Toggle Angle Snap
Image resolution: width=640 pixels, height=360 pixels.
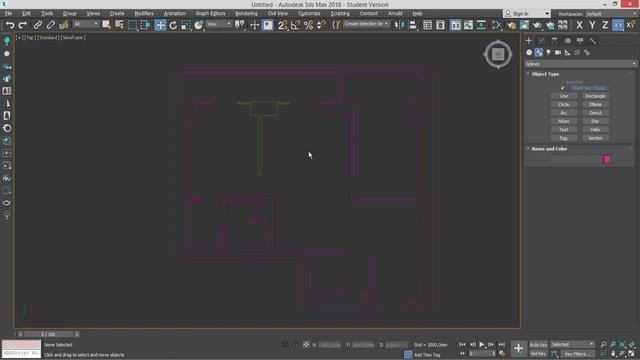click(x=295, y=25)
